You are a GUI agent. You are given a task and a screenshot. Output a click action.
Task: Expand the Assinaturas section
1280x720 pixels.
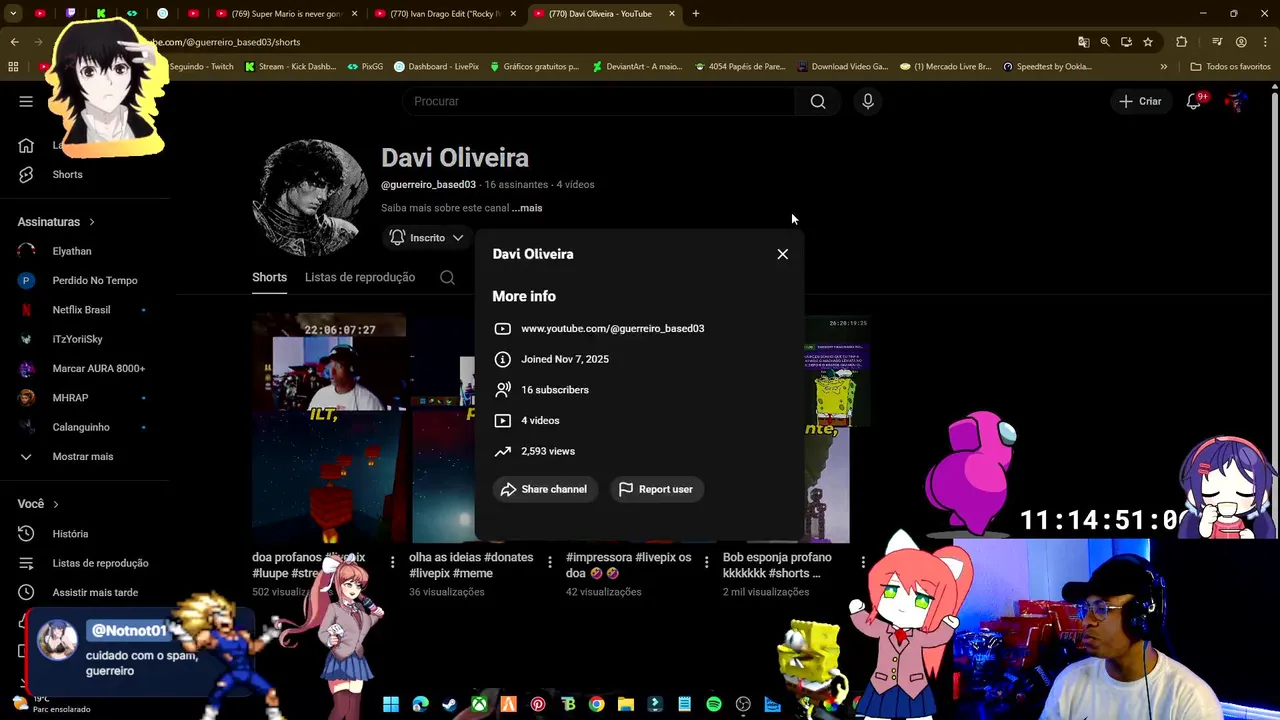(56, 222)
